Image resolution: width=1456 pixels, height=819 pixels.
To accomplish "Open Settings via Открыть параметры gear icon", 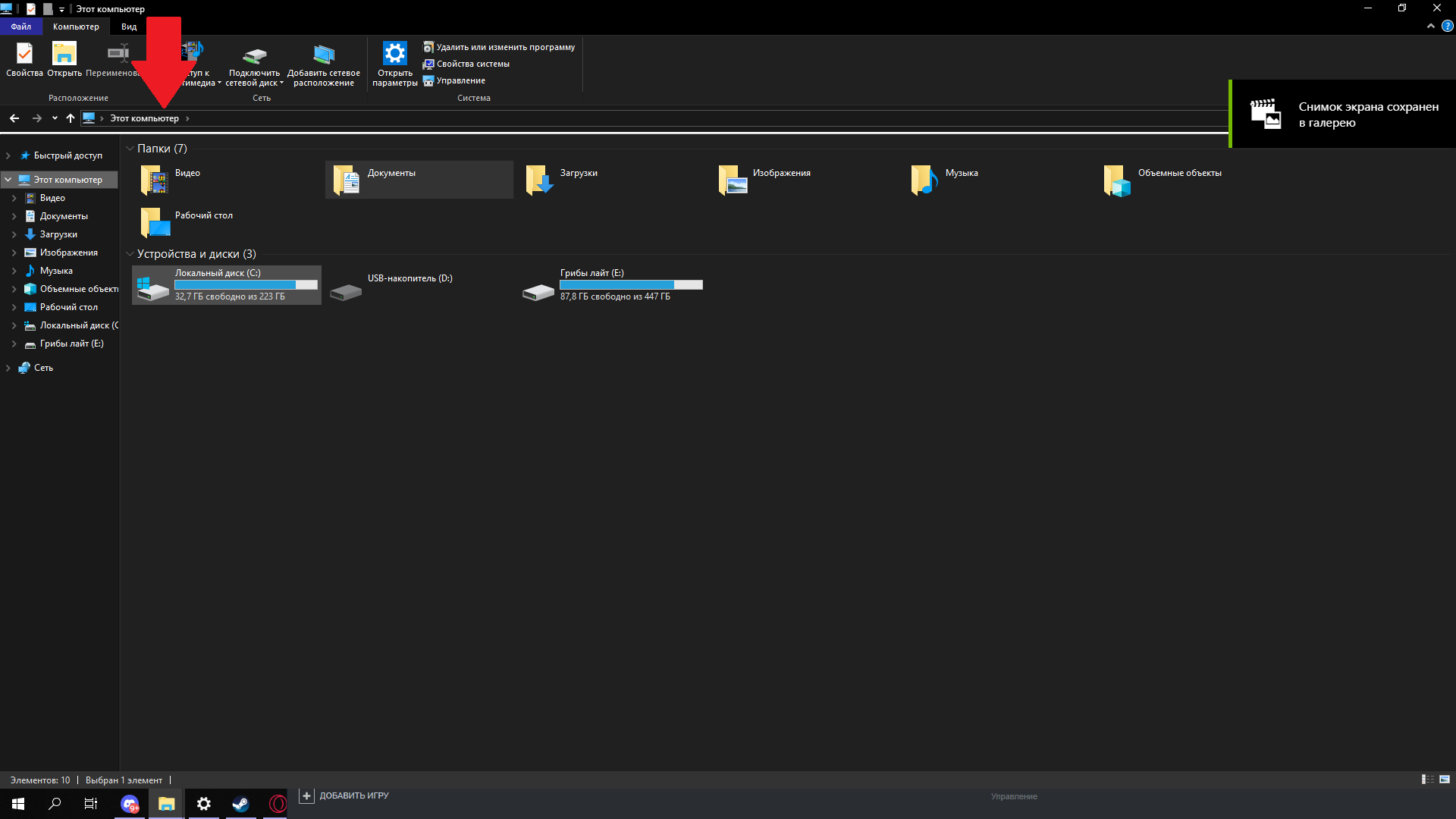I will click(x=394, y=55).
